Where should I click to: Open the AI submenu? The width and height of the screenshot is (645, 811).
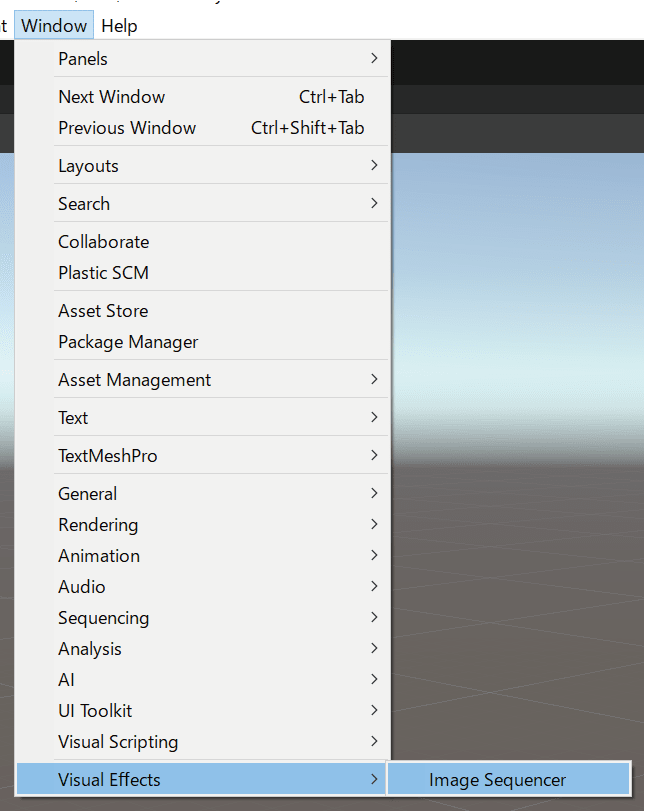point(202,680)
